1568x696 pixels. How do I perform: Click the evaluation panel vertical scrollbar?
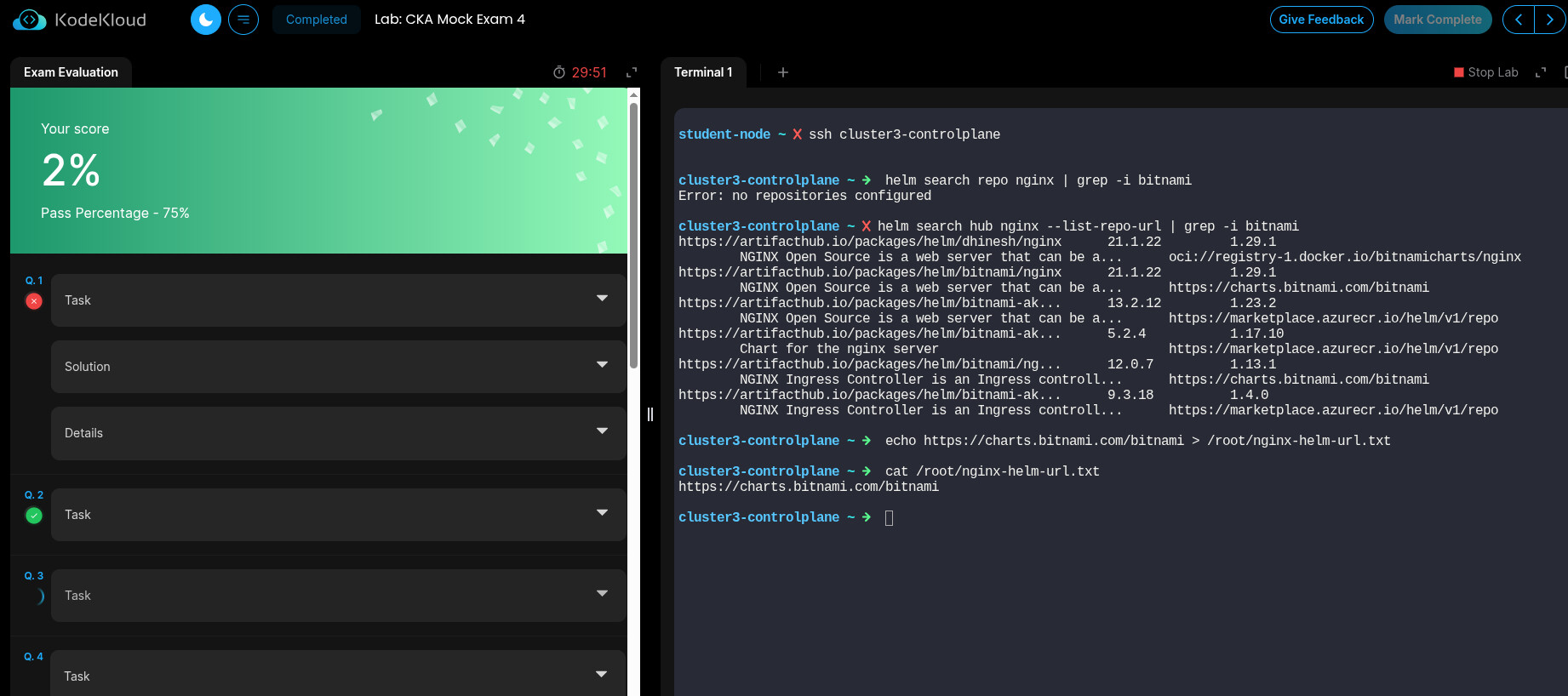click(633, 236)
